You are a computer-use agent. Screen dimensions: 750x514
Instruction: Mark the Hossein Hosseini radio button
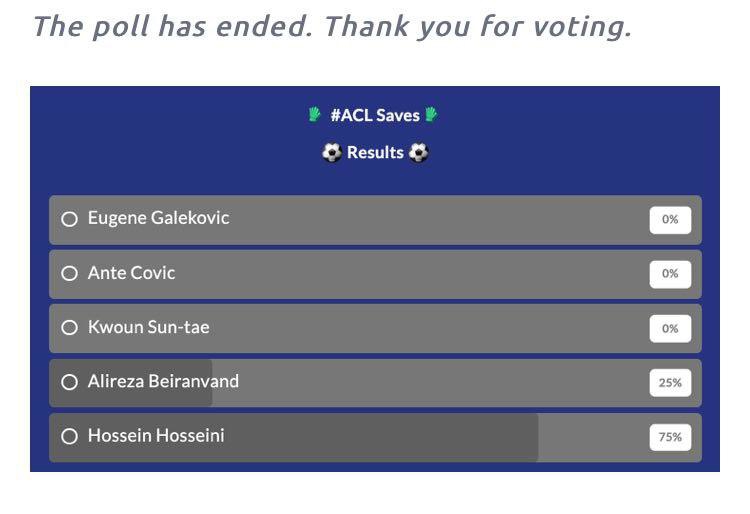[x=69, y=436]
